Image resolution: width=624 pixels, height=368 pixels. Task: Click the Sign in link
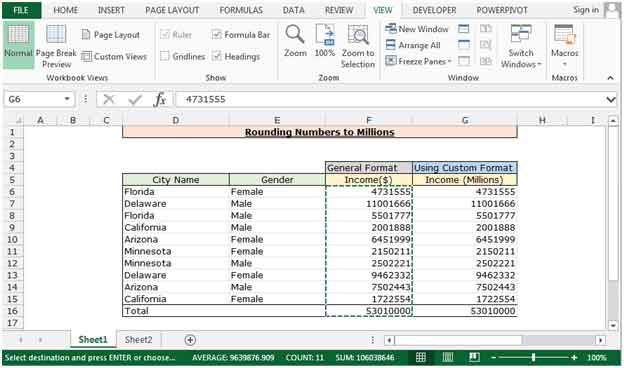coord(585,10)
